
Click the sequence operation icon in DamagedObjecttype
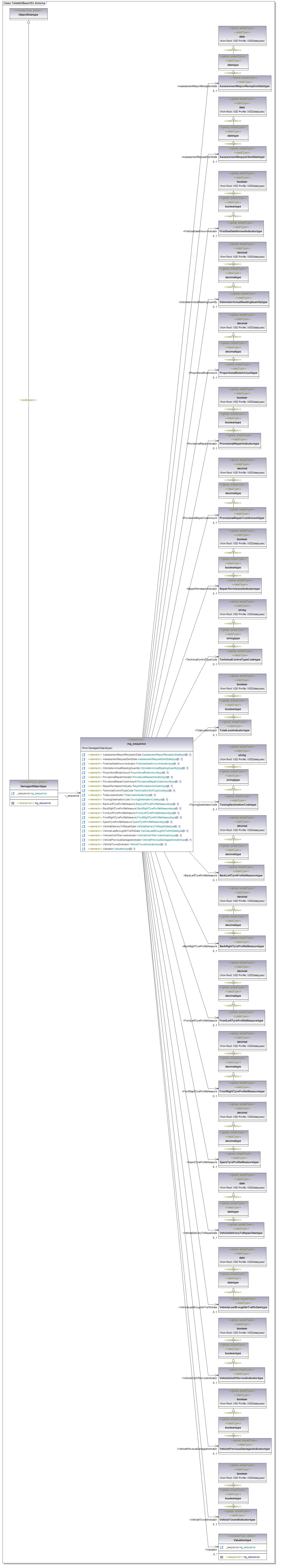13,803
